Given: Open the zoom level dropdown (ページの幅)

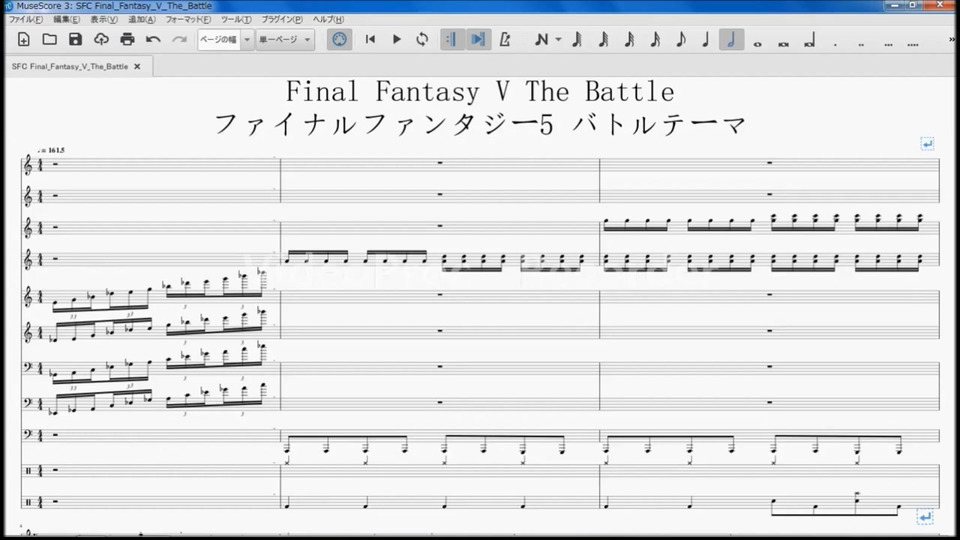Looking at the screenshot, I should 226,40.
